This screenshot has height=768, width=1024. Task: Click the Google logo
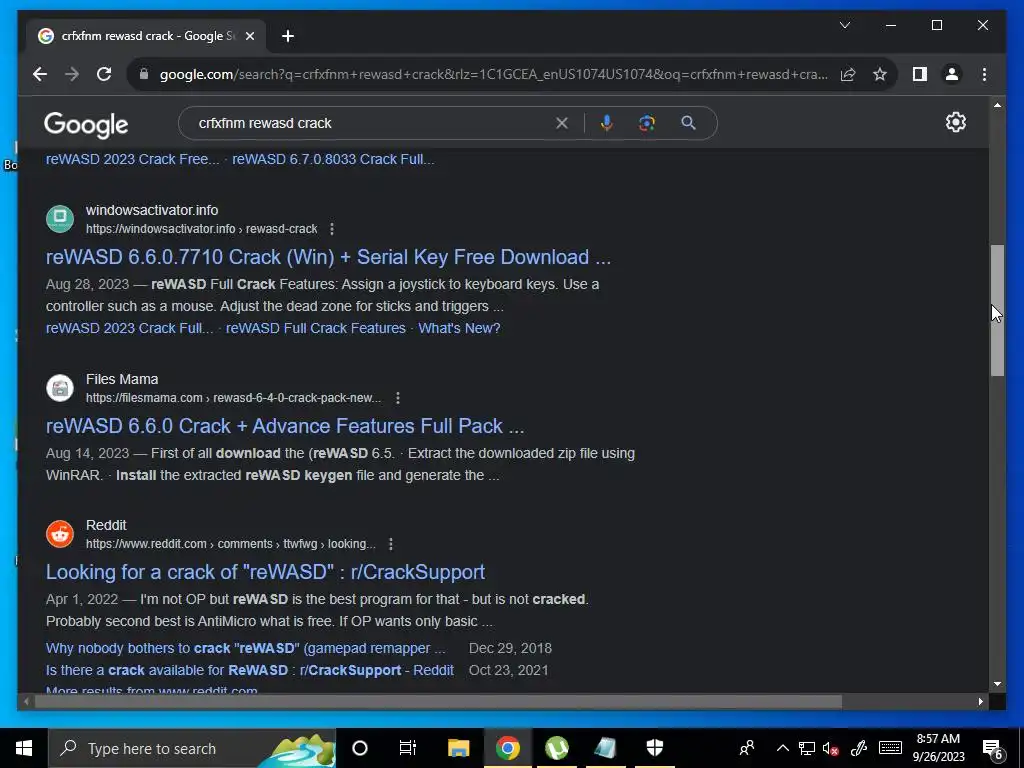click(x=86, y=124)
